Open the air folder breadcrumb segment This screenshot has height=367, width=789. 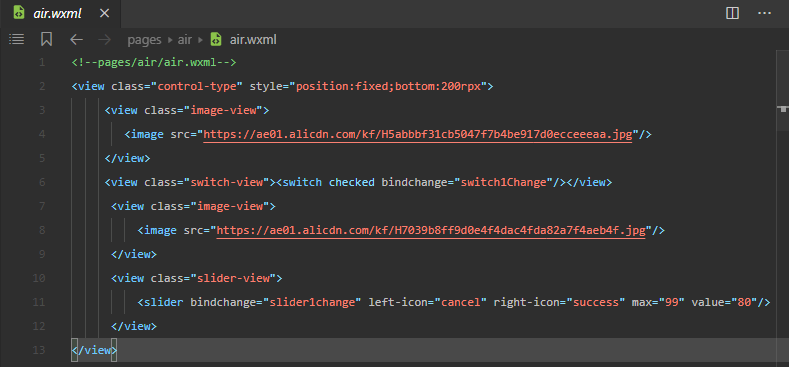click(185, 40)
